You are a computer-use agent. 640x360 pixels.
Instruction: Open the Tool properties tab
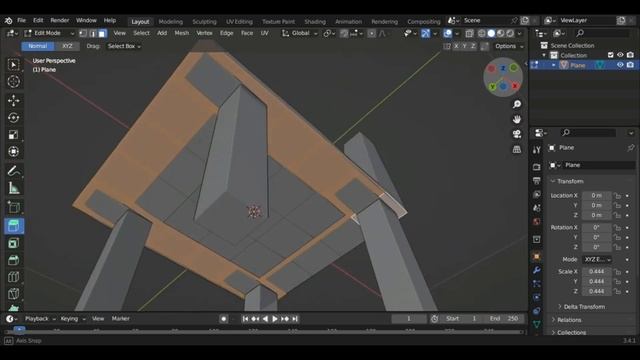click(537, 150)
